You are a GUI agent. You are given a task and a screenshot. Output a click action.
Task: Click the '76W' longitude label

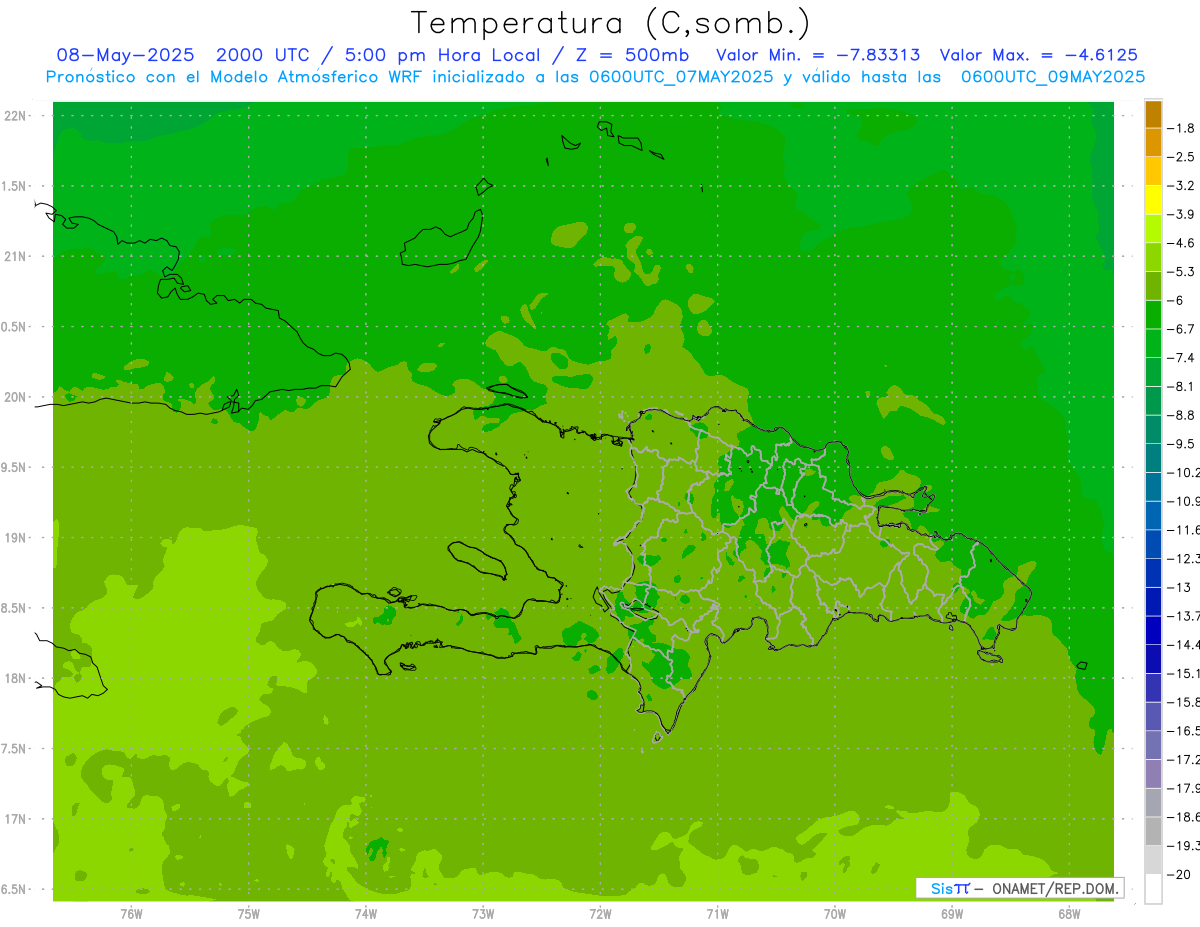(131, 914)
